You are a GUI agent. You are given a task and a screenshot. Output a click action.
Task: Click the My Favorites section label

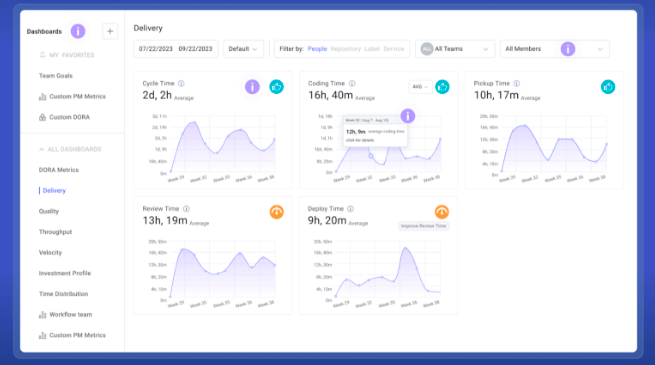point(71,55)
